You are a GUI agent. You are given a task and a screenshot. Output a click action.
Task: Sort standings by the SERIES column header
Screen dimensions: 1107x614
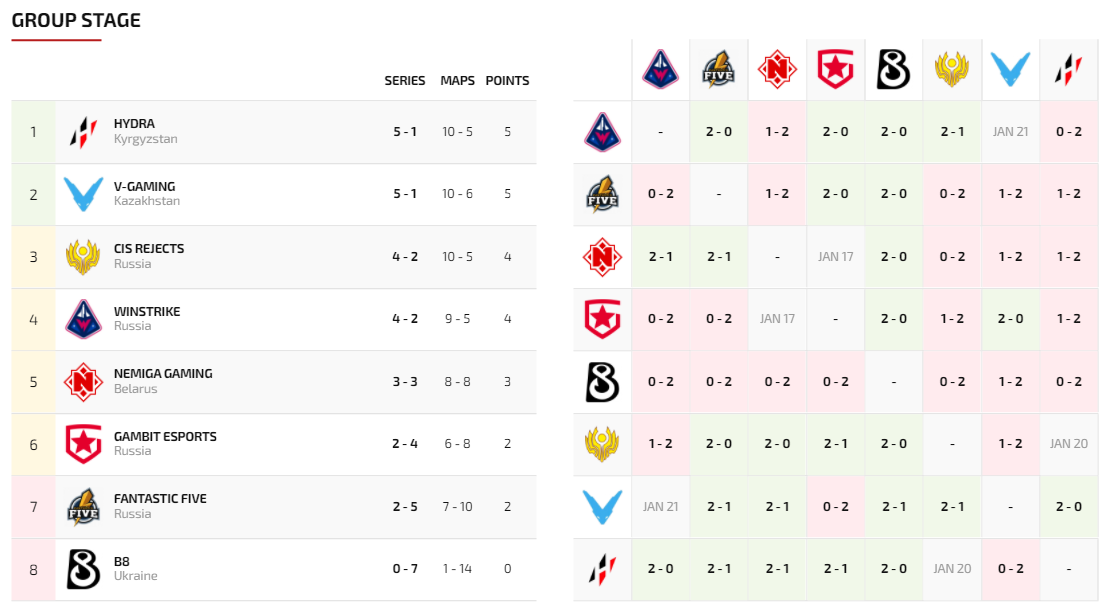[x=405, y=81]
